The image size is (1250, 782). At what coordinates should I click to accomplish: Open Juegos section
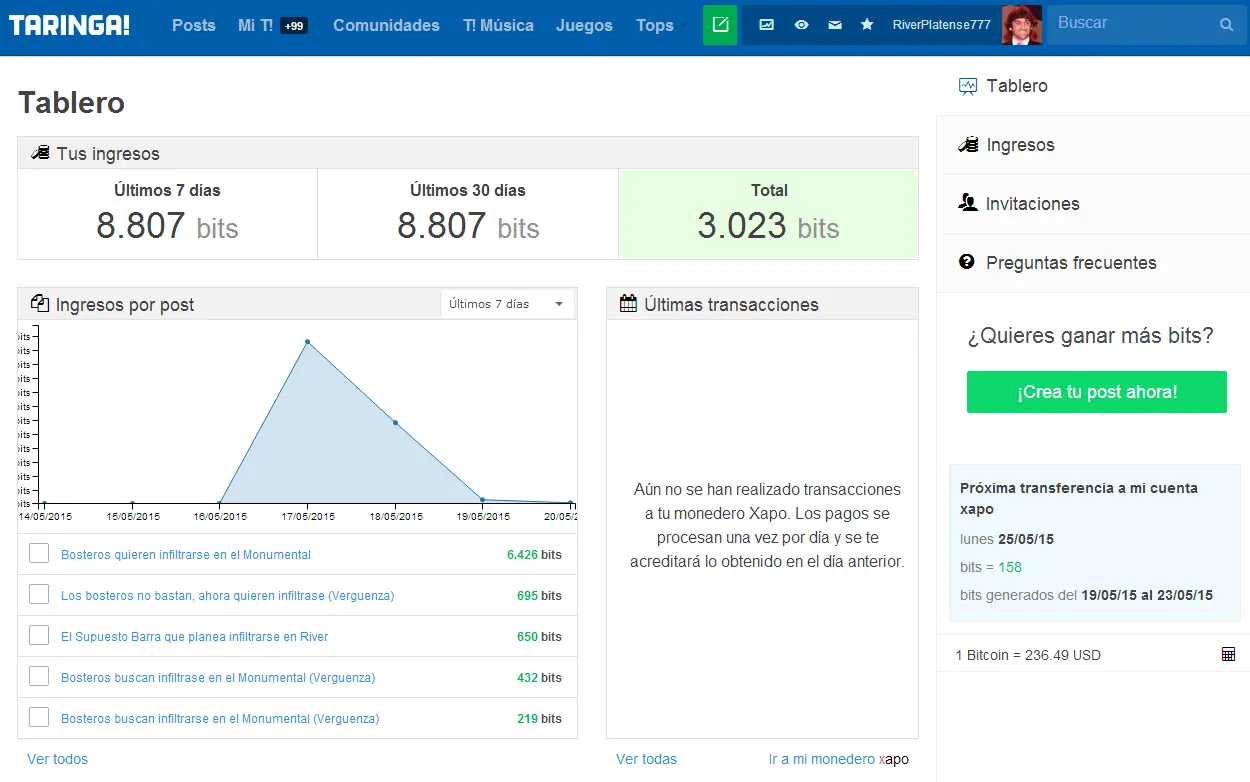584,25
